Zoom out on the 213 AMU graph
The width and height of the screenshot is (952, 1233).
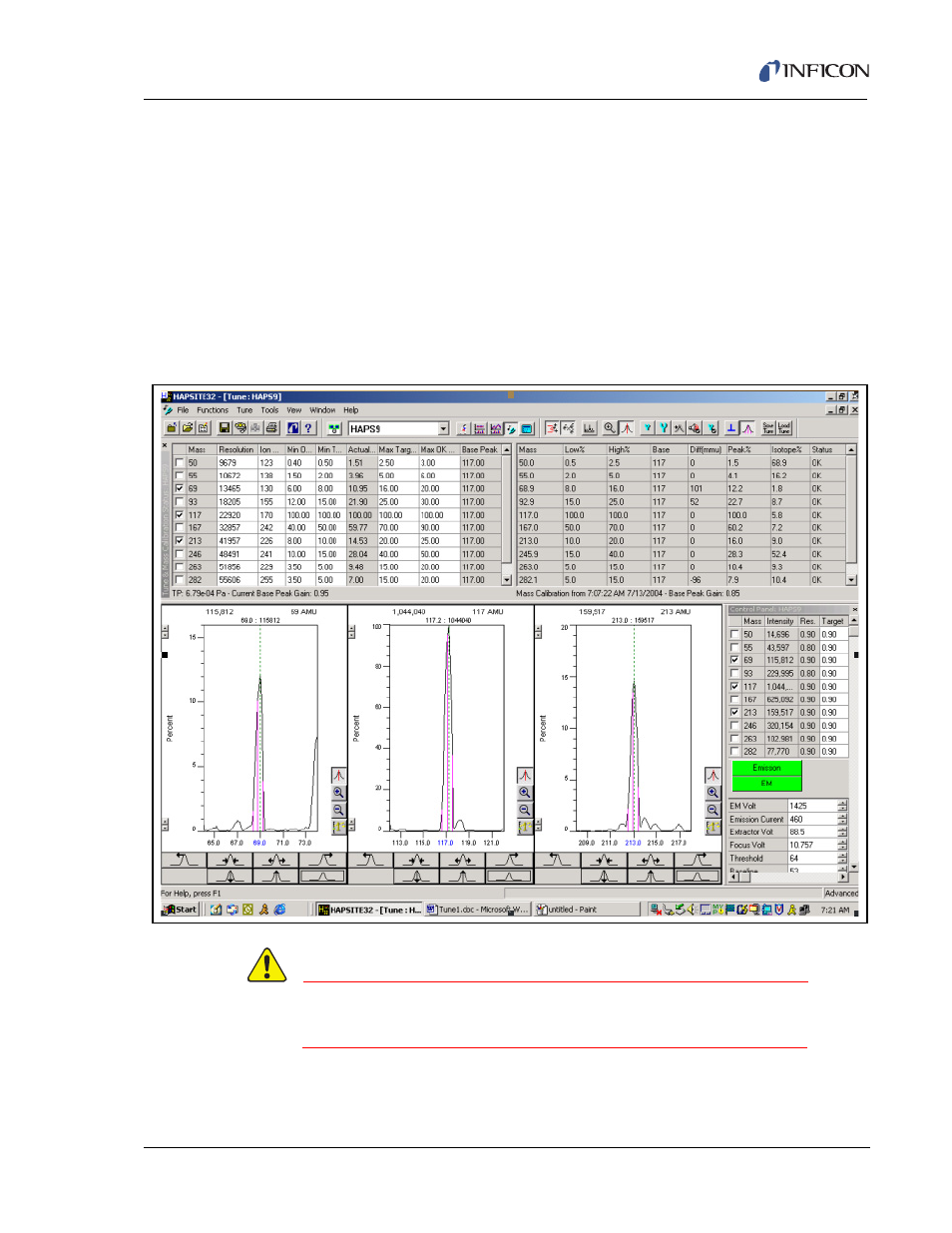(x=713, y=810)
